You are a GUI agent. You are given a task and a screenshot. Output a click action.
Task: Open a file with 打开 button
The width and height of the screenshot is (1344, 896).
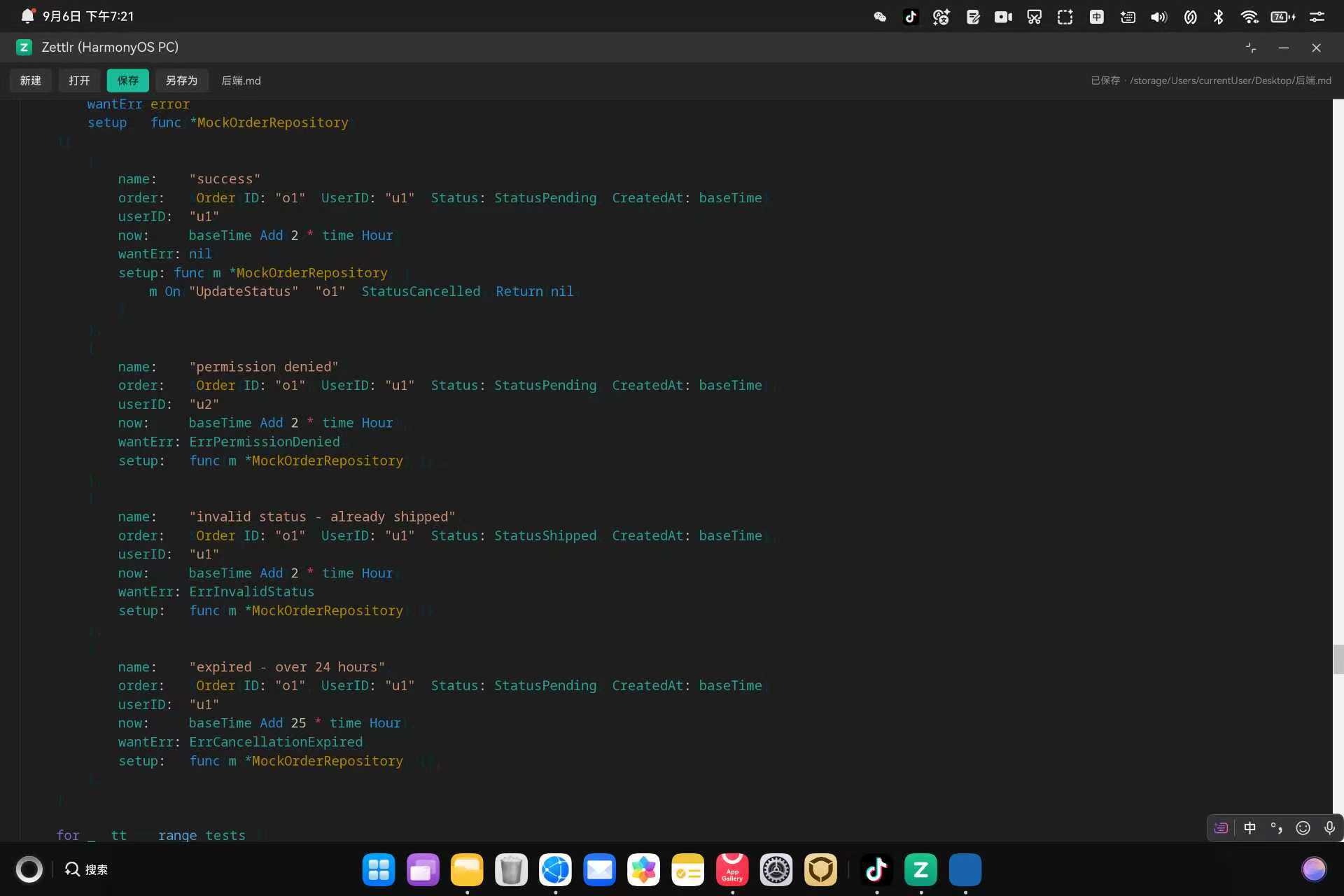tap(79, 80)
